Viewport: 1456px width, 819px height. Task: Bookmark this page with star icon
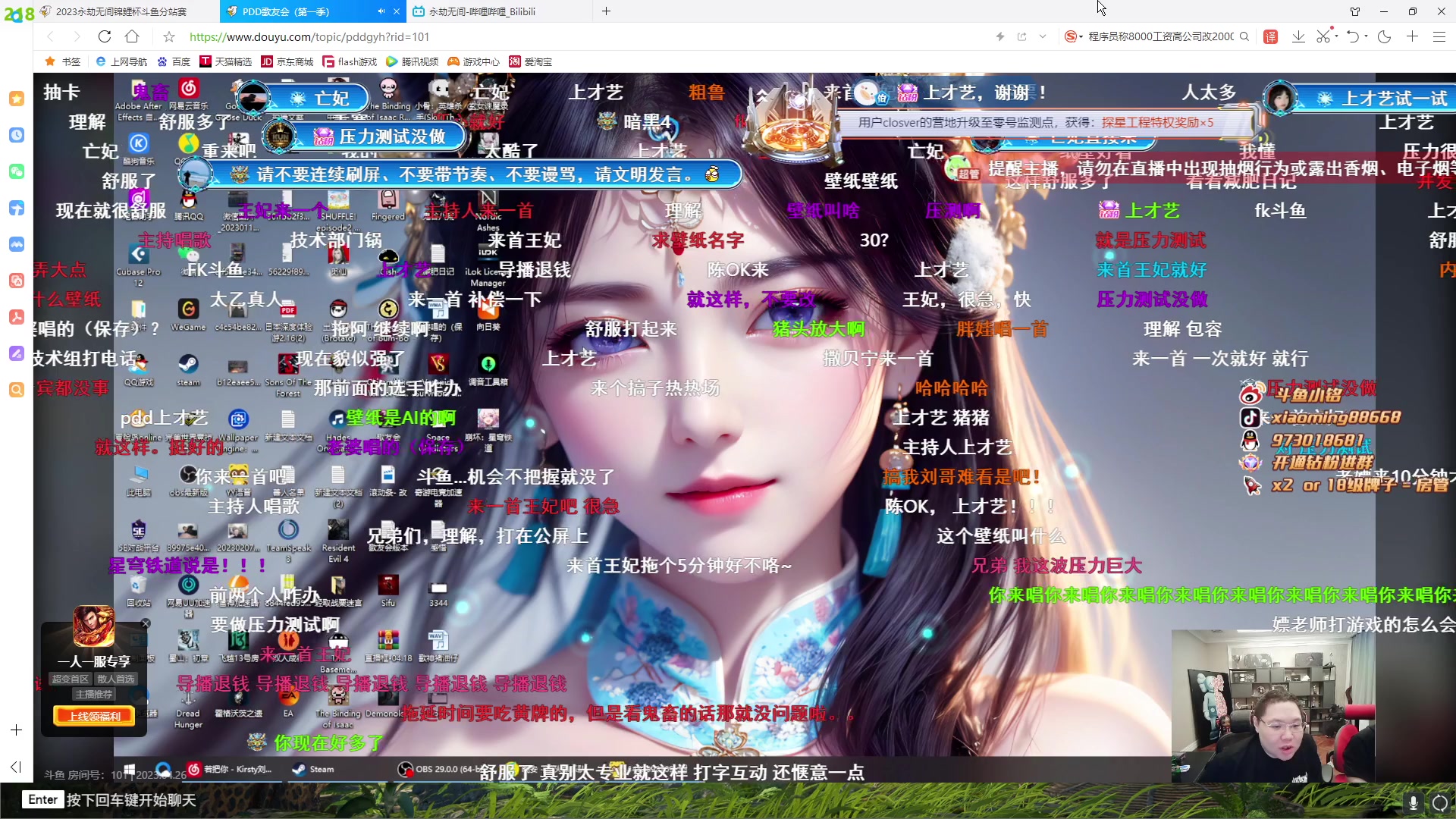[x=169, y=36]
